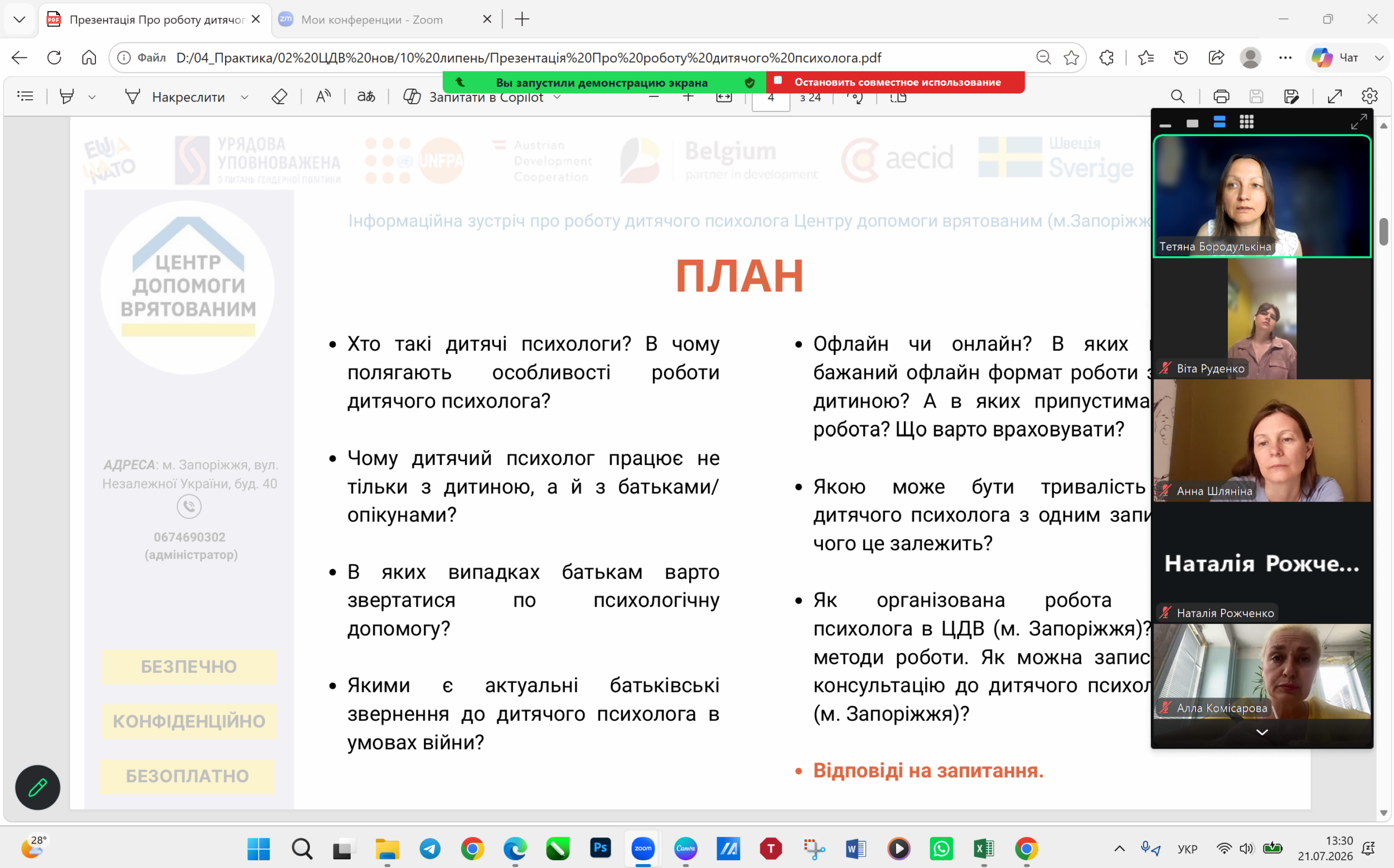The width and height of the screenshot is (1394, 868).
Task: Expand Zoom video panel to full size
Action: (x=1358, y=122)
